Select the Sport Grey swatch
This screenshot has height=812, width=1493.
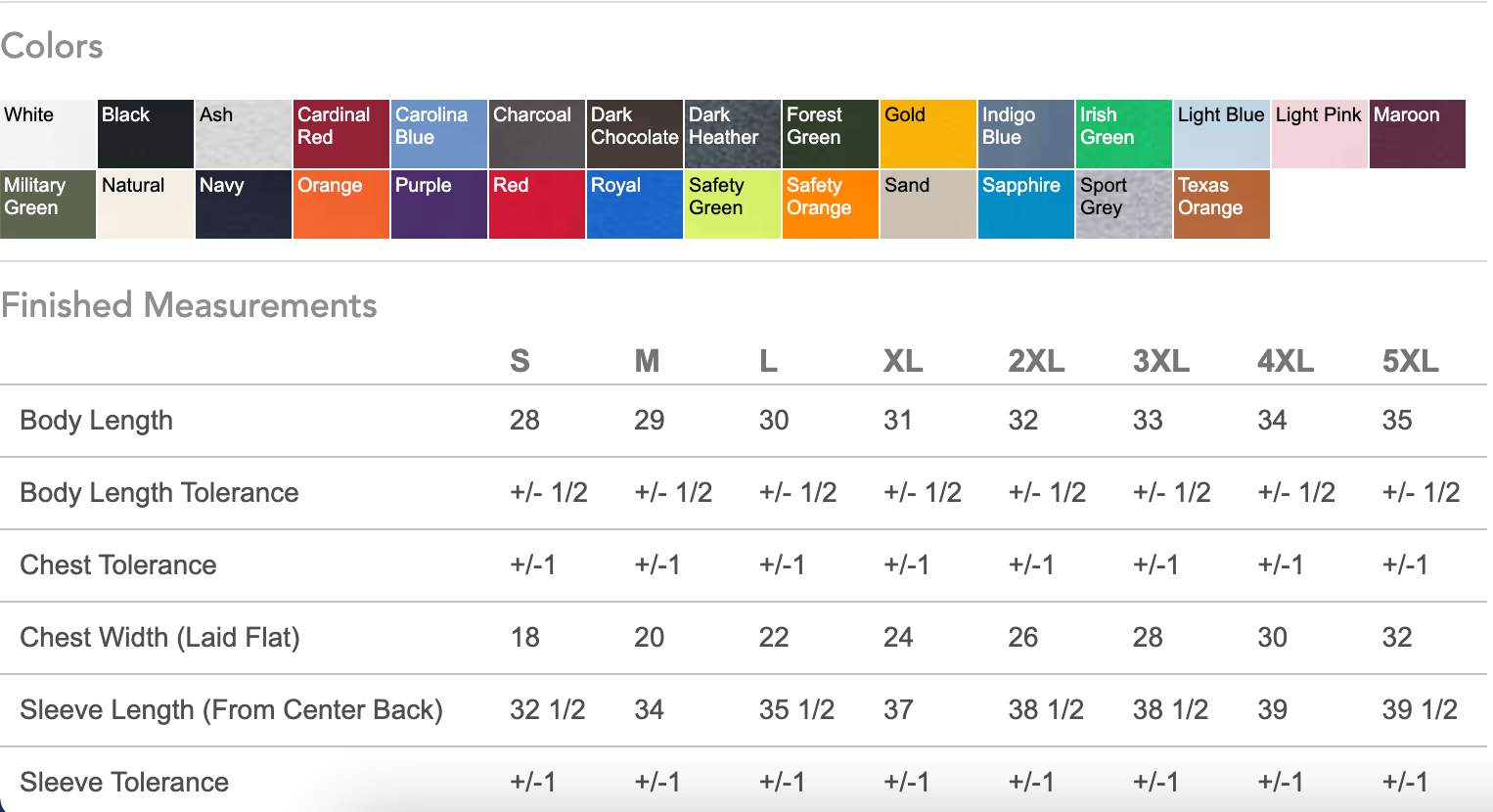tap(1124, 204)
